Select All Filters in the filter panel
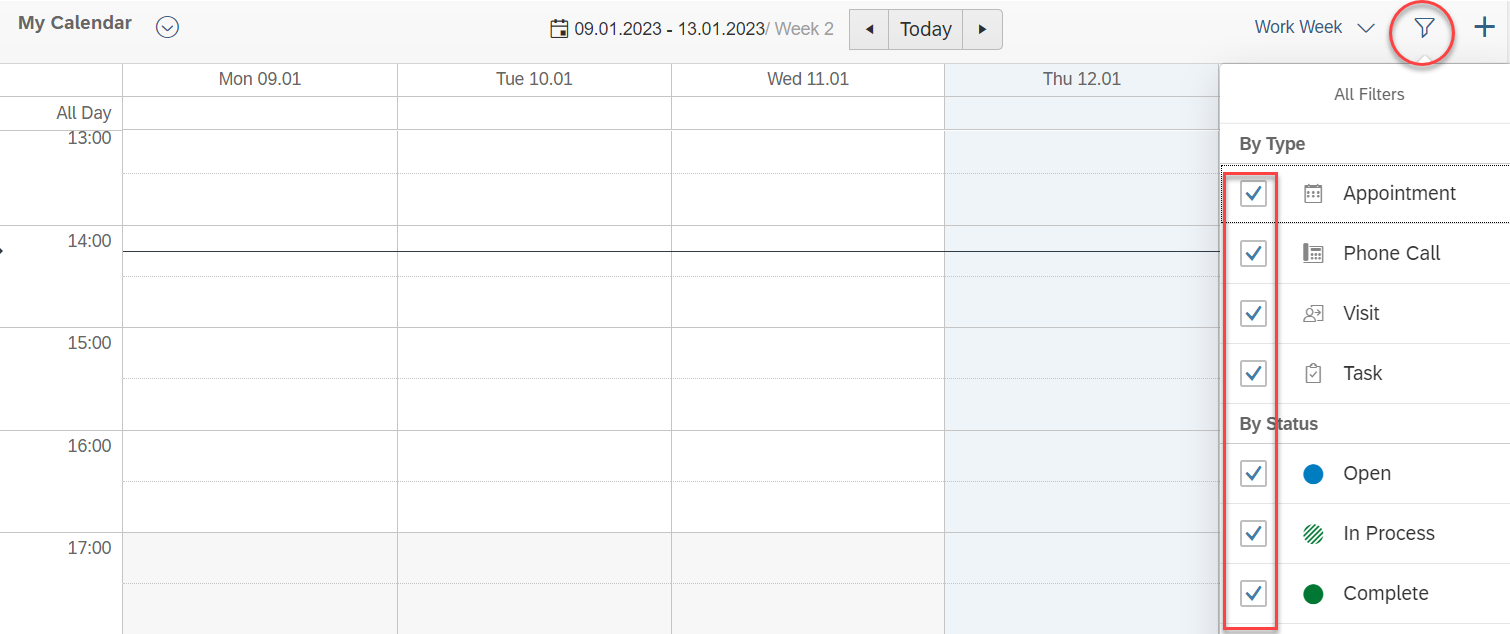The width and height of the screenshot is (1510, 634). pyautogui.click(x=1368, y=94)
